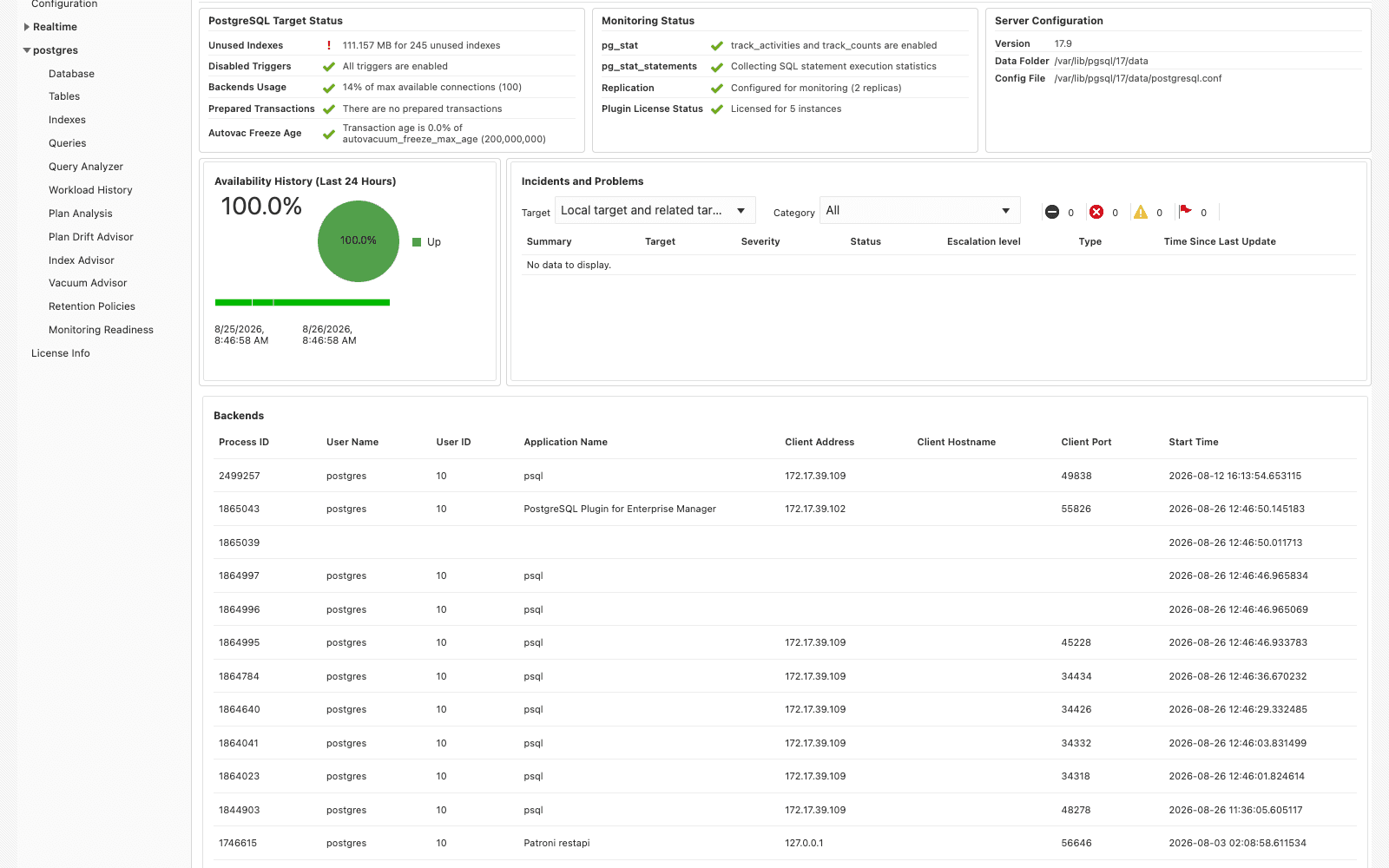Click the pg_stat_statements status checkmark
1389x868 pixels.
tap(717, 67)
